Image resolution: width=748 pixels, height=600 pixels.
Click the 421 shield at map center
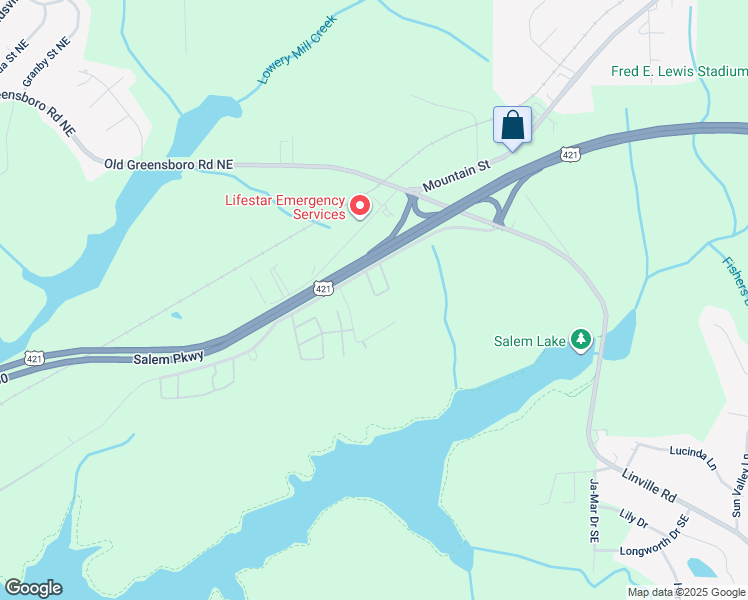coord(323,288)
